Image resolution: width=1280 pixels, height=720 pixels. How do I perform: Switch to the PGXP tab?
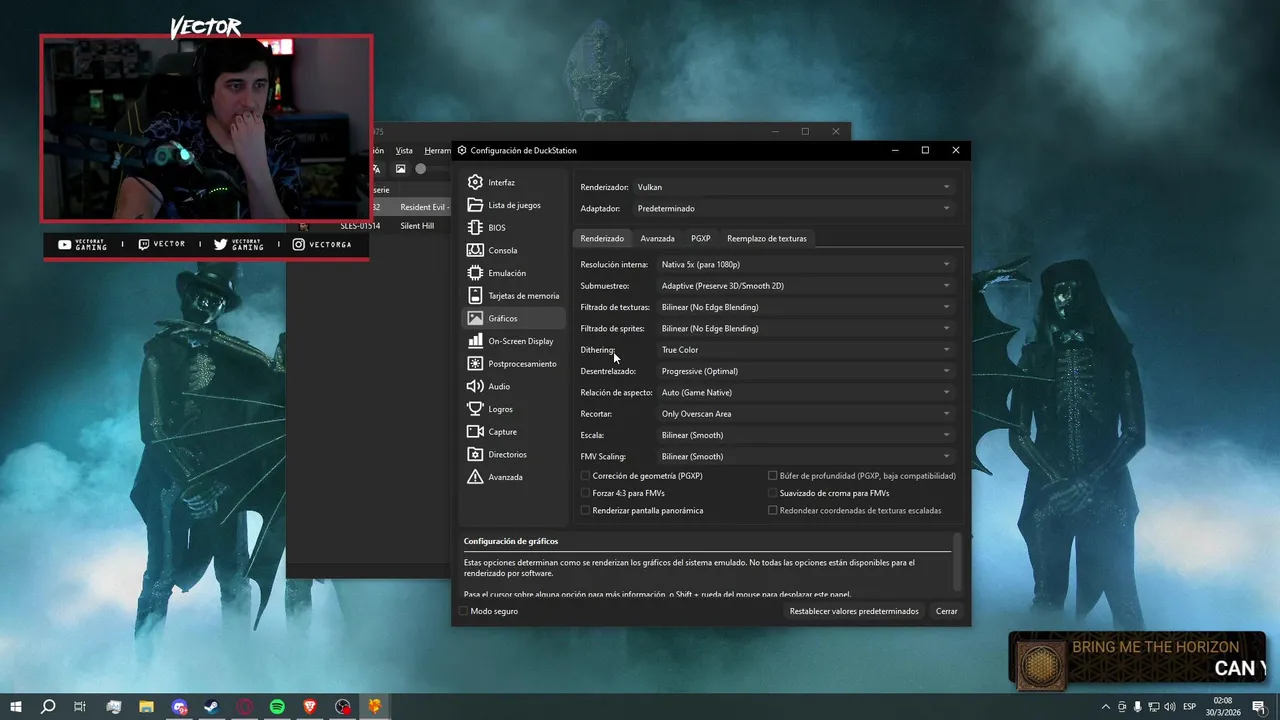(700, 238)
